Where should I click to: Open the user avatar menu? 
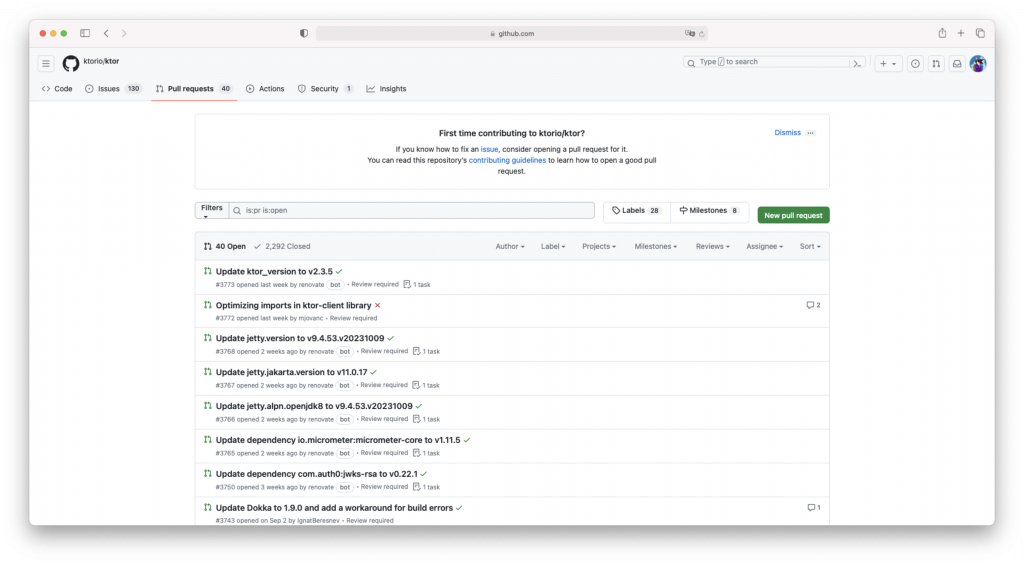tap(978, 63)
